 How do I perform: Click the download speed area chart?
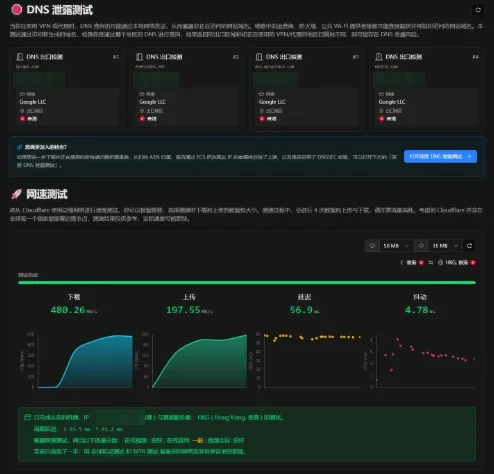click(x=85, y=361)
